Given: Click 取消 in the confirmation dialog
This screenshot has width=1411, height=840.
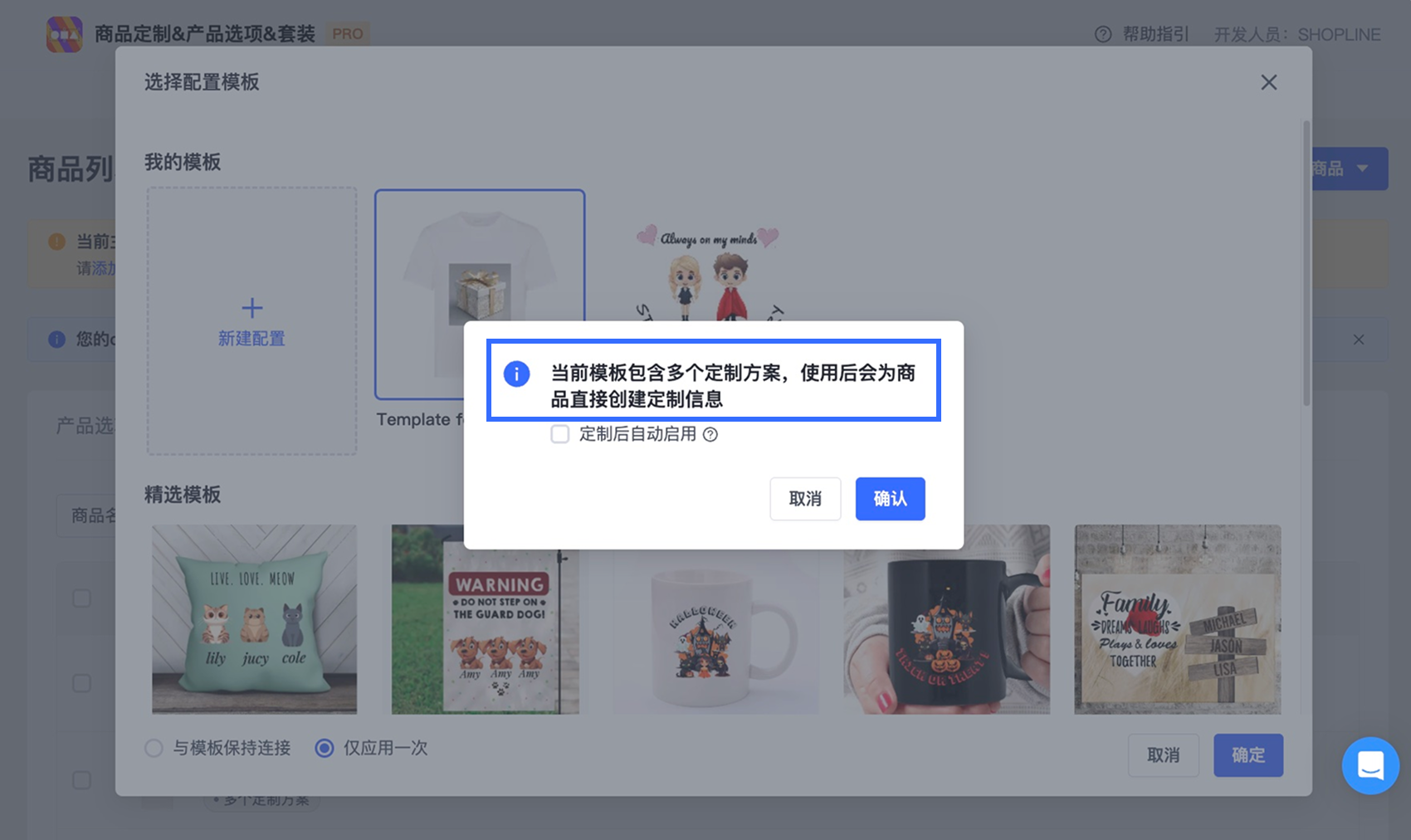Looking at the screenshot, I should click(x=805, y=499).
